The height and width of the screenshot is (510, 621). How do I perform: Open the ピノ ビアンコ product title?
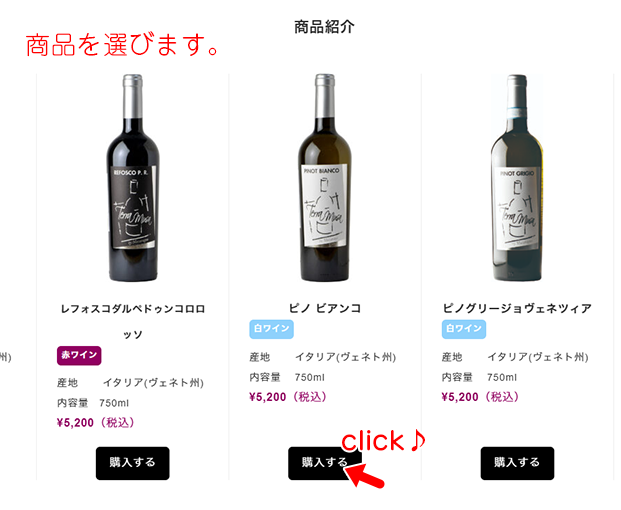coord(325,308)
